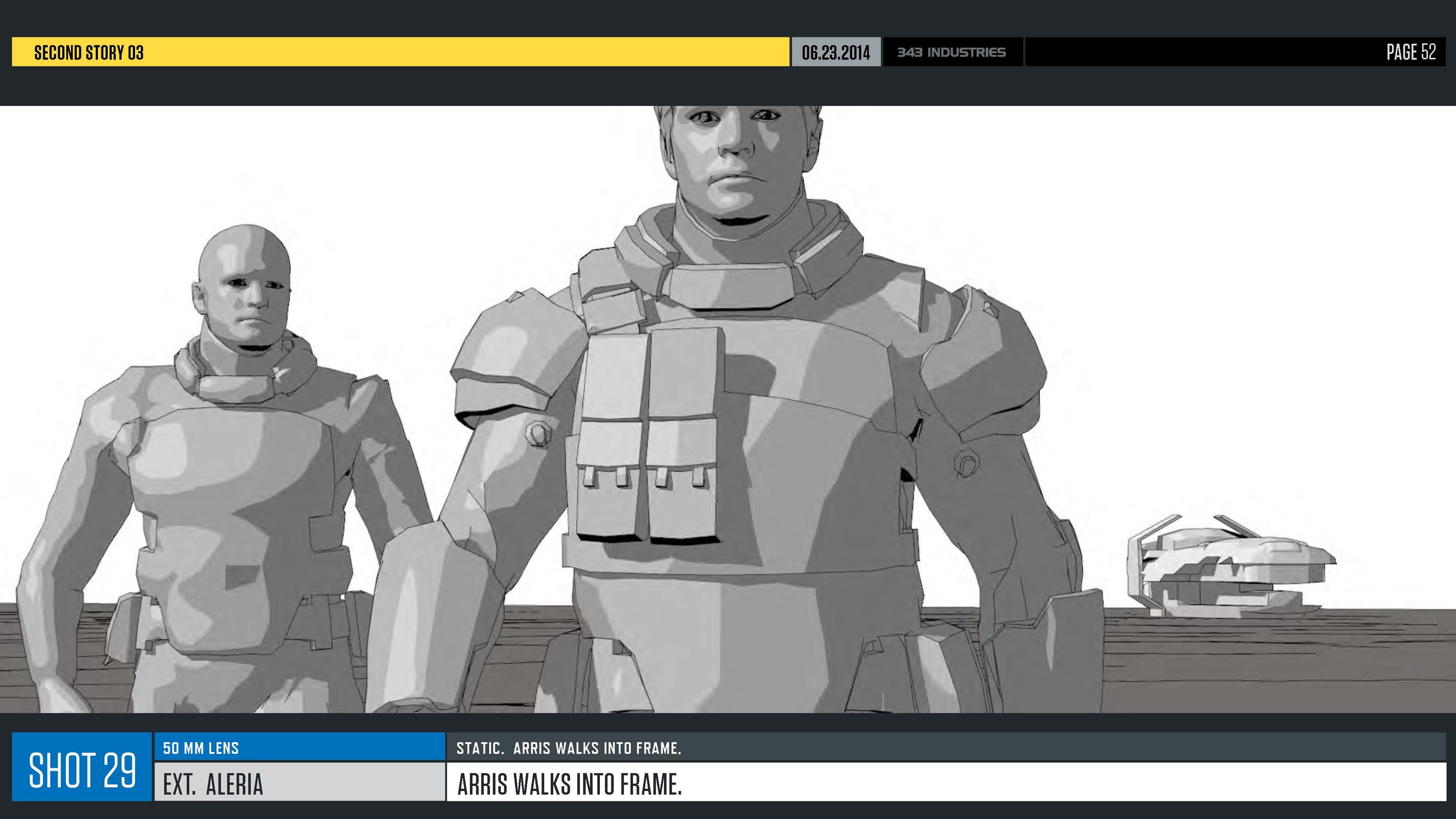Click the '50 MM LENS' label

pyautogui.click(x=201, y=748)
